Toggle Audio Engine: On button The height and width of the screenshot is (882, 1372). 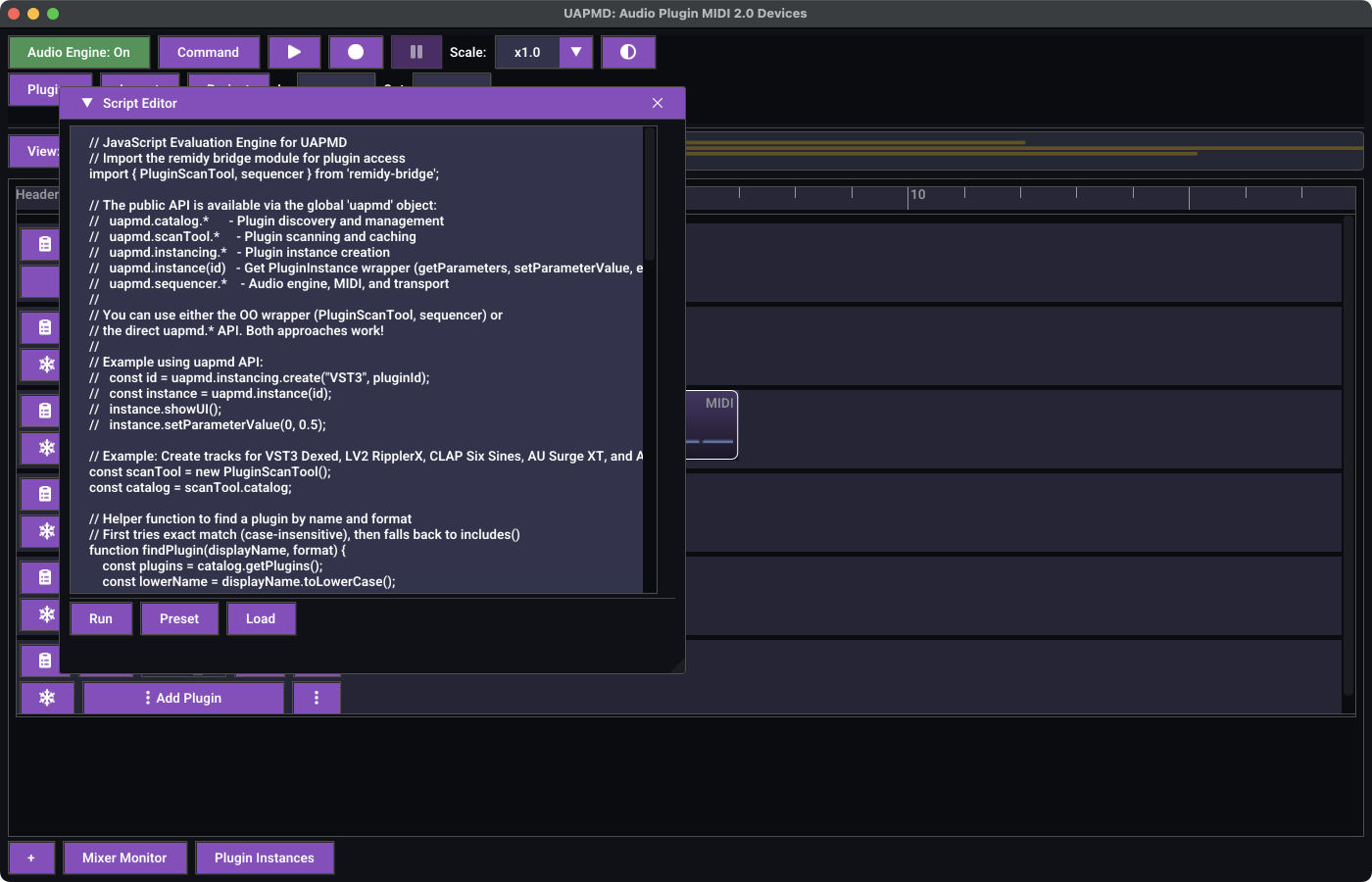pyautogui.click(x=78, y=52)
